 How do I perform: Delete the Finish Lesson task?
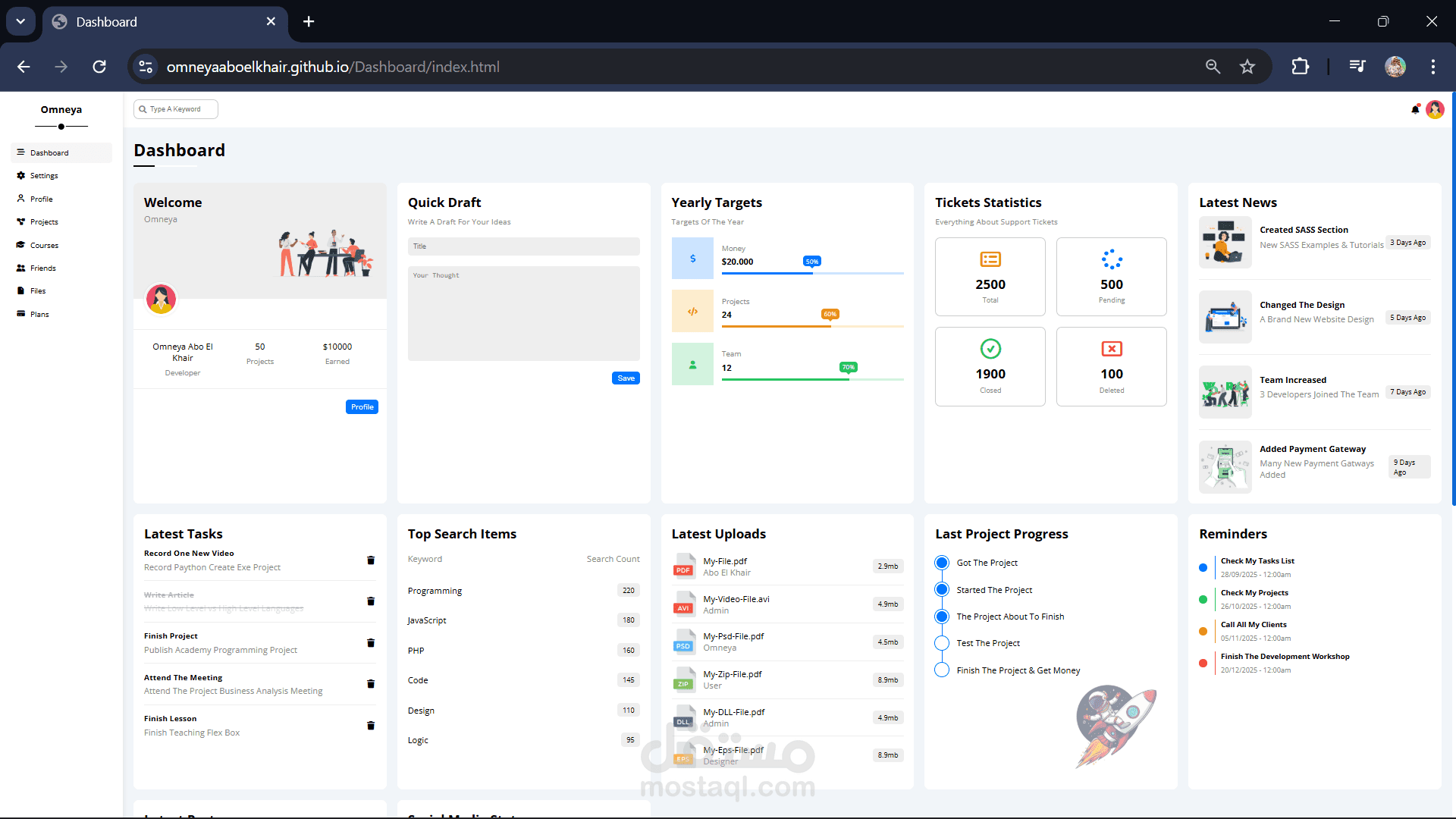tap(371, 726)
